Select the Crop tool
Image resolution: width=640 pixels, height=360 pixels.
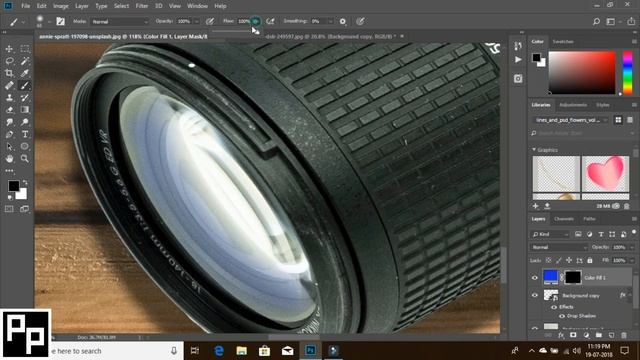(x=9, y=73)
